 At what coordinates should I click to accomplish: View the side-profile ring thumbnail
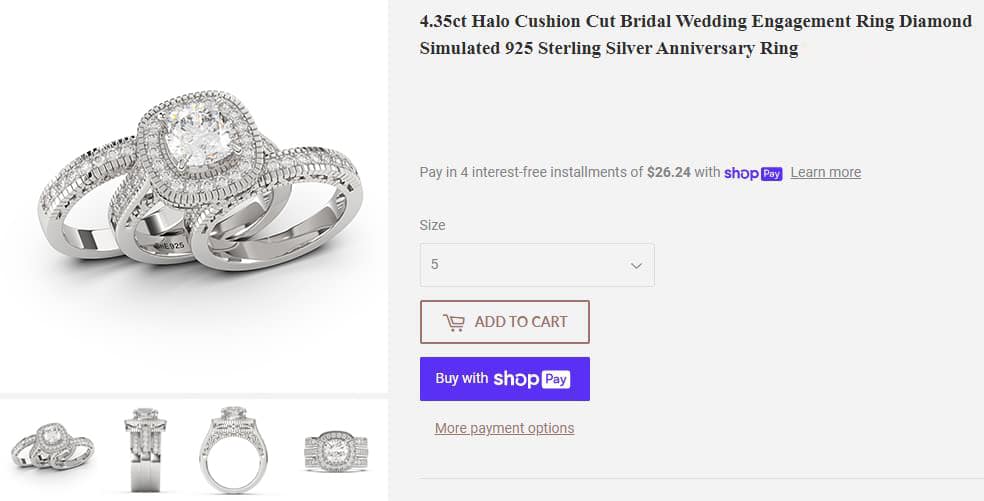coord(147,448)
